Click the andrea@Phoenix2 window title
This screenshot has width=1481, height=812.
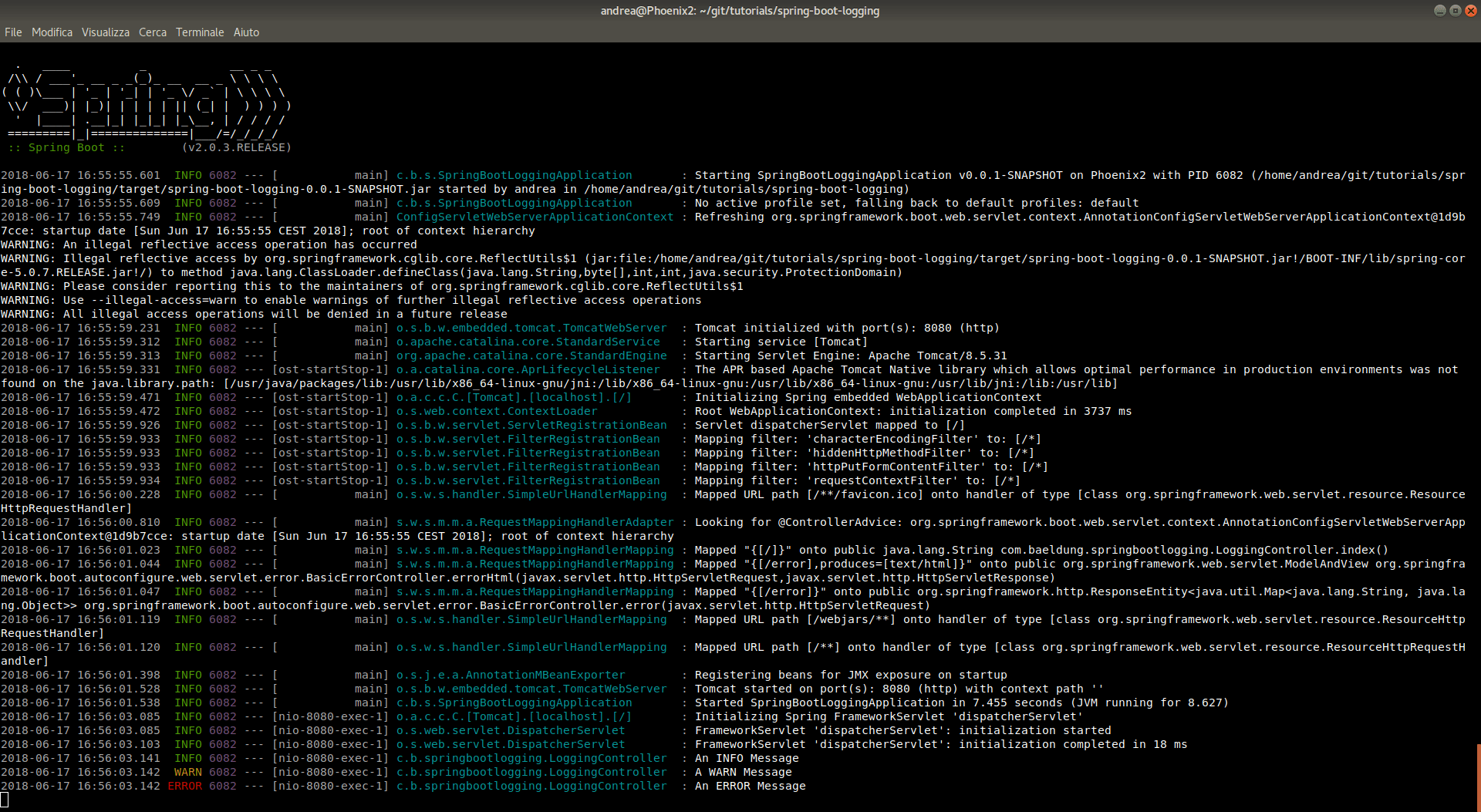point(740,11)
